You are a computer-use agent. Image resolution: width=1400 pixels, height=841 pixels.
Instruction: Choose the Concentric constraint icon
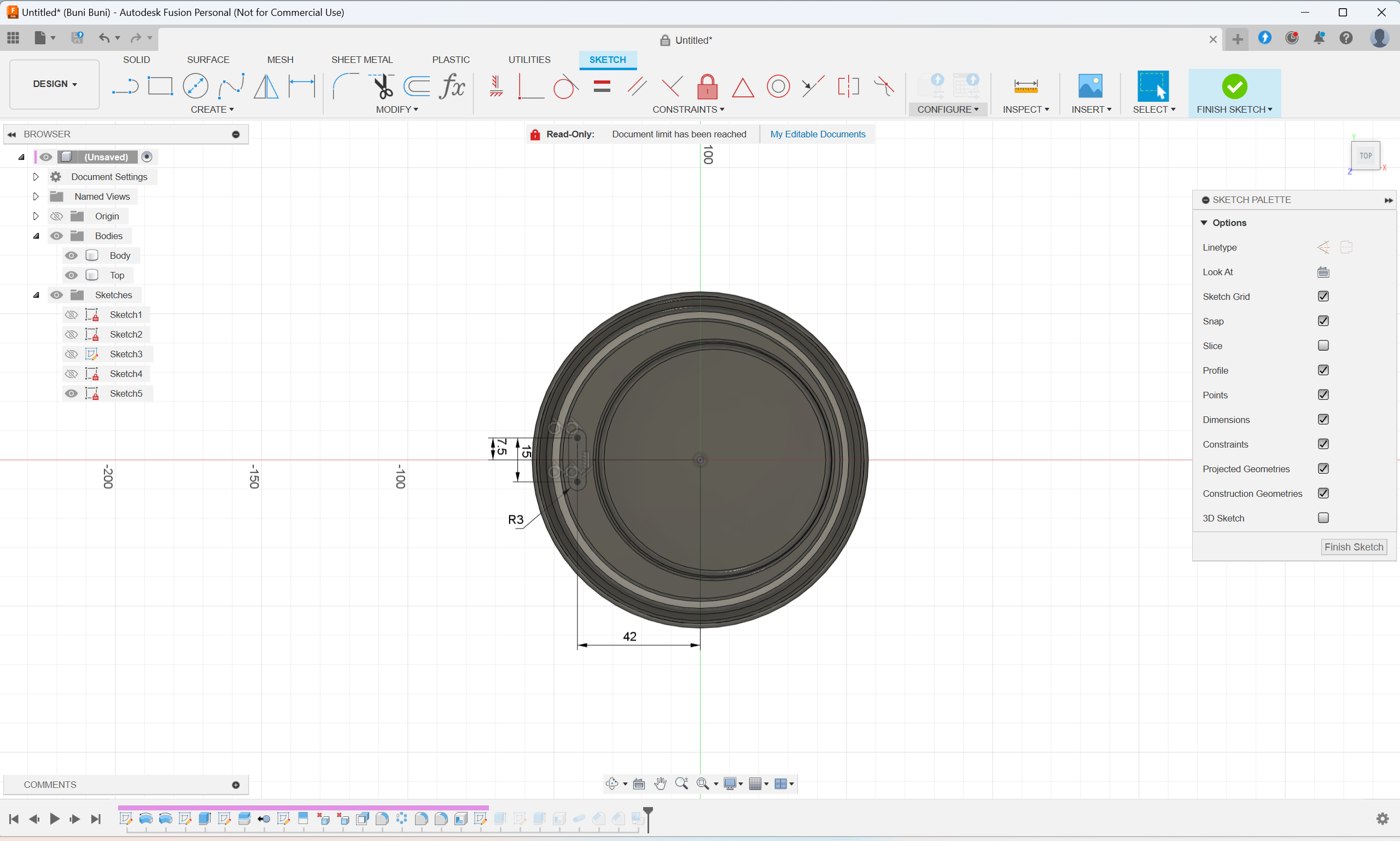778,86
